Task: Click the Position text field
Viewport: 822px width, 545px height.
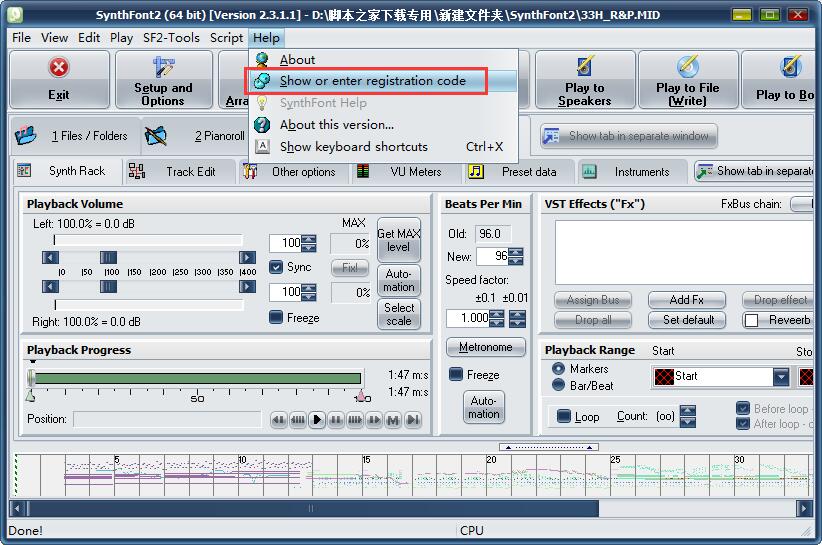Action: (167, 419)
